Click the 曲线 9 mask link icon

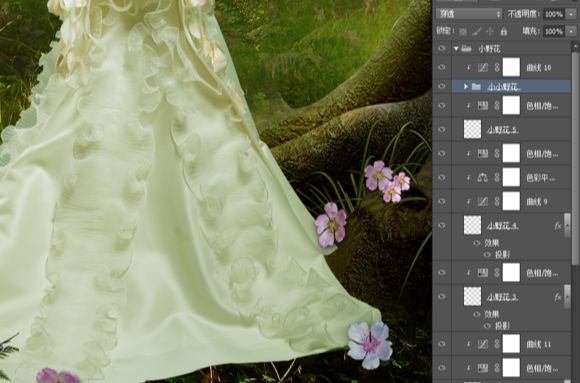pos(497,201)
